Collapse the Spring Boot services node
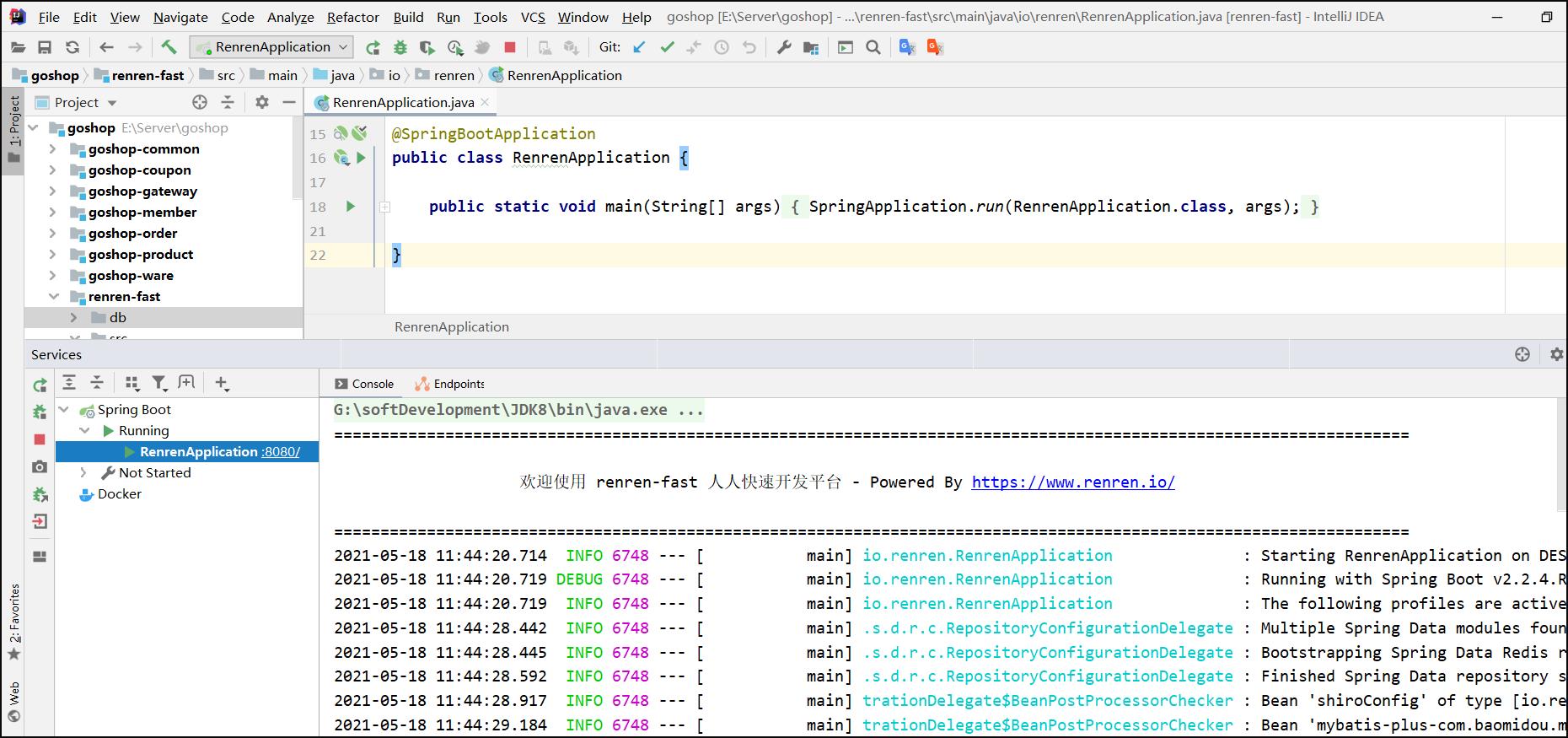Image resolution: width=1568 pixels, height=738 pixels. coord(64,409)
